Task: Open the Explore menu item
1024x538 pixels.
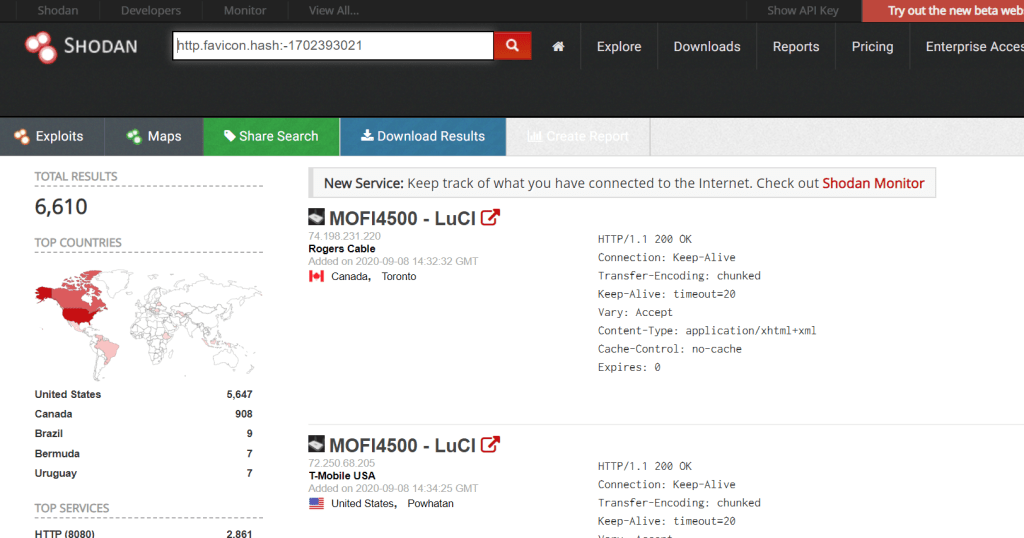Action: click(618, 47)
